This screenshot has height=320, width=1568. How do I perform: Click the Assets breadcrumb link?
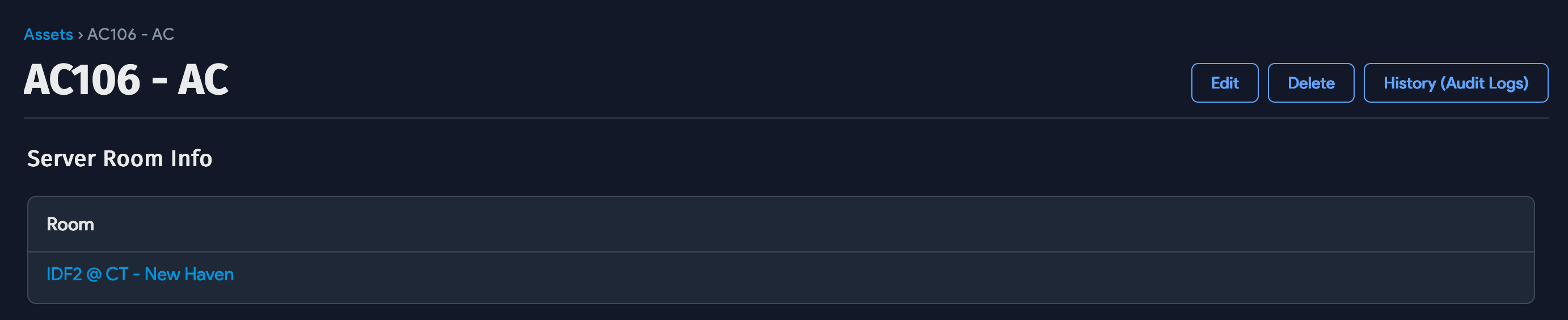coord(48,35)
